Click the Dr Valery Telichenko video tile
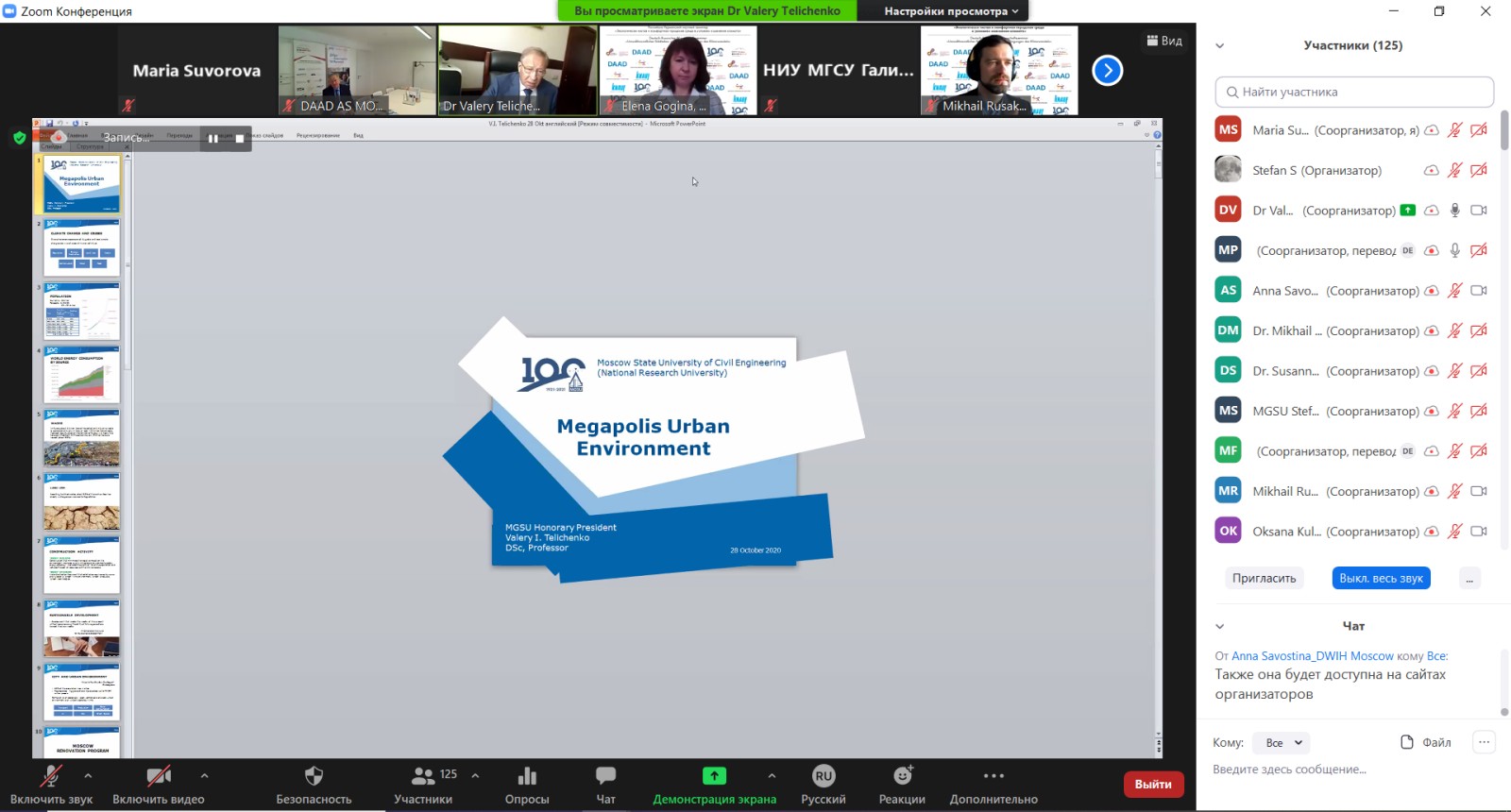Image resolution: width=1511 pixels, height=812 pixels. (518, 71)
